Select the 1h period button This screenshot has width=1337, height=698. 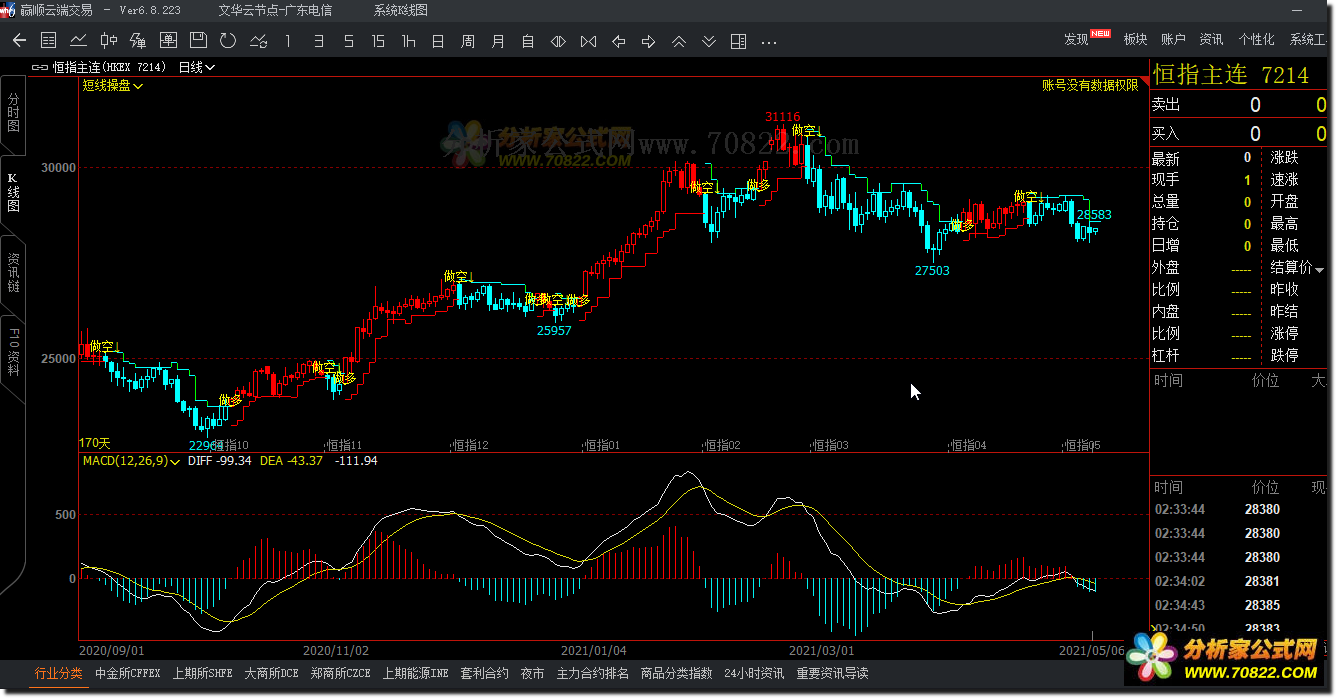408,41
